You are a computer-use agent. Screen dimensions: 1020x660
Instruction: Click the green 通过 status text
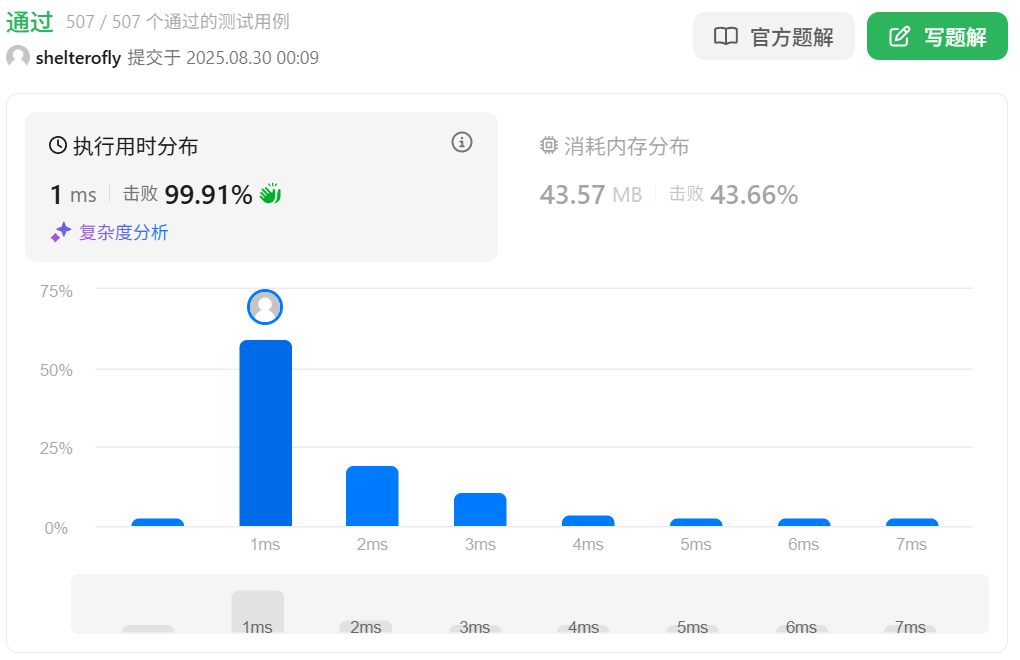click(30, 22)
